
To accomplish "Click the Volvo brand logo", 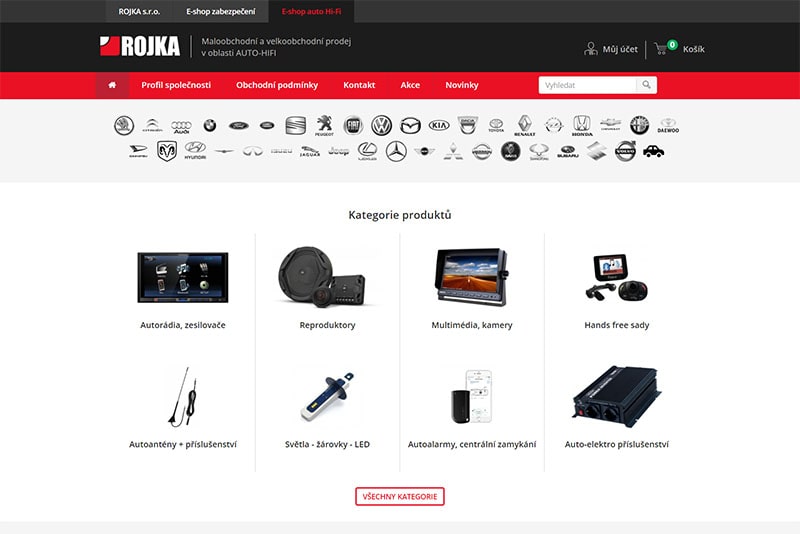I will [625, 151].
